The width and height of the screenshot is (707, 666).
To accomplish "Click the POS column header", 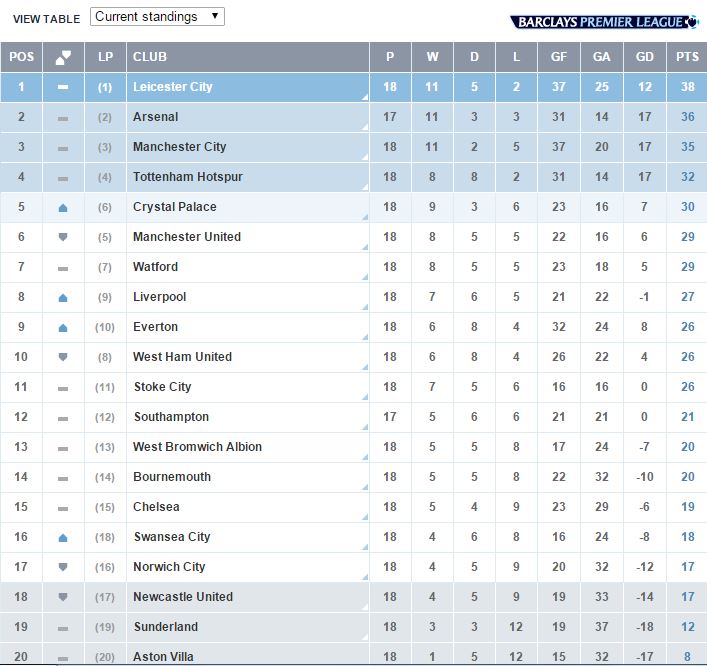I will coord(21,57).
